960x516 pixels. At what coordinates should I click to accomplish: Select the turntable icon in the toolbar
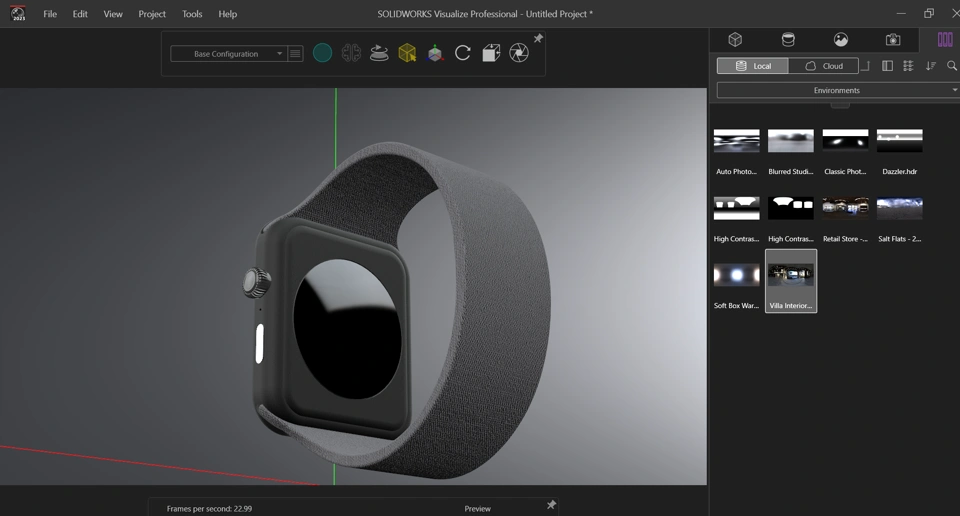click(x=379, y=54)
